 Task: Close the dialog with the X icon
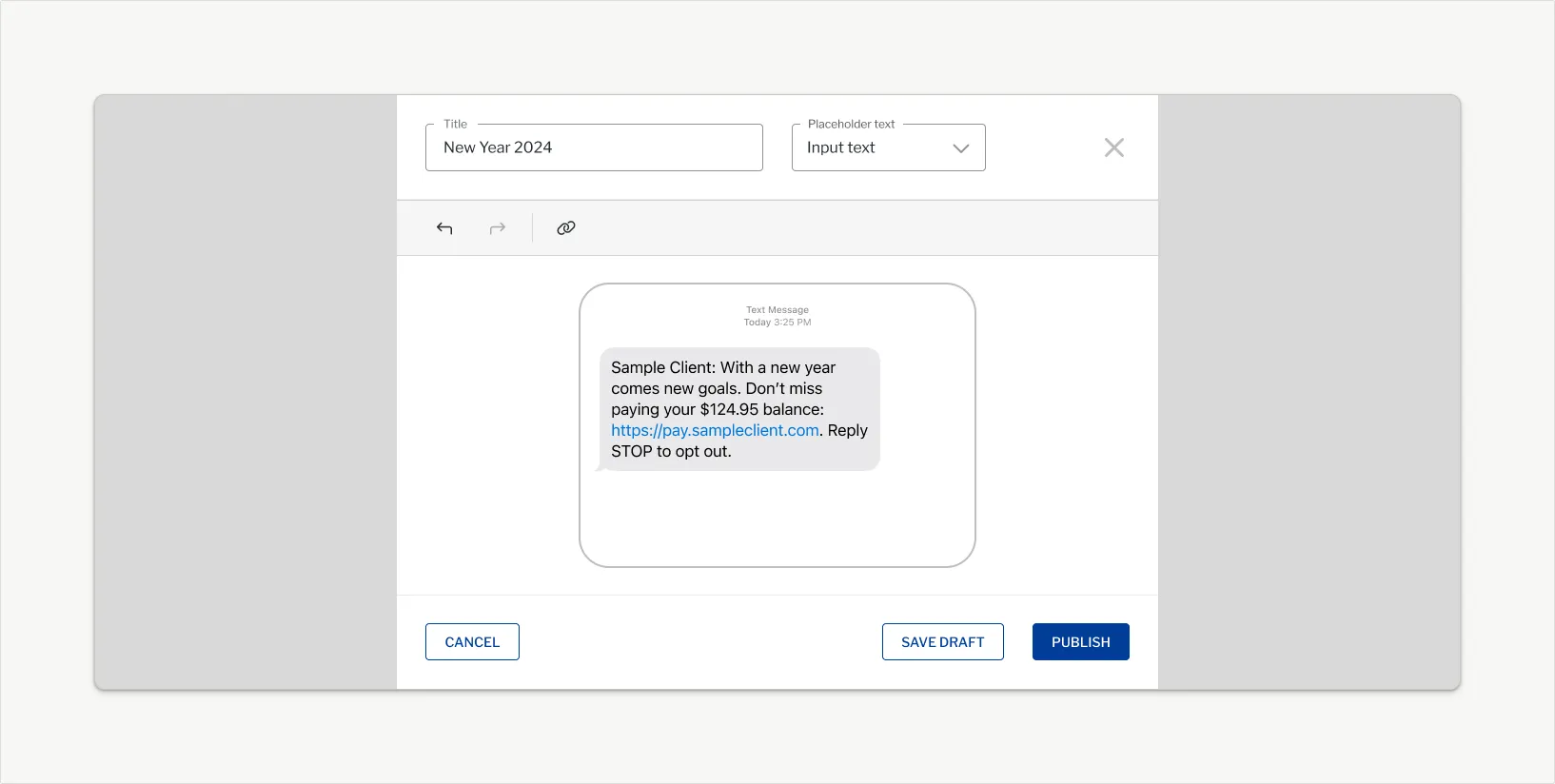coord(1114,147)
